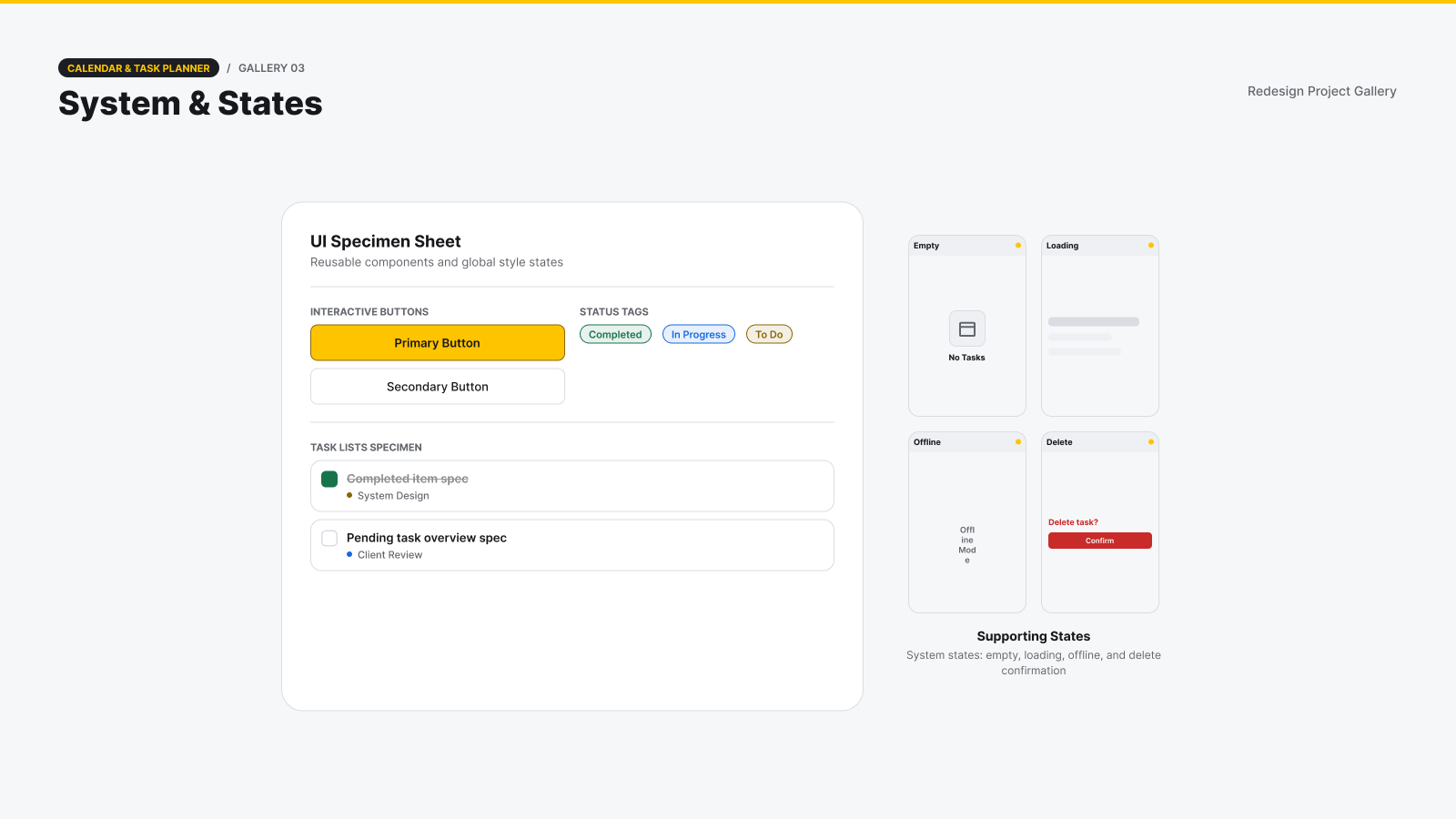Click the yellow dot on the Delete card

tap(1151, 442)
